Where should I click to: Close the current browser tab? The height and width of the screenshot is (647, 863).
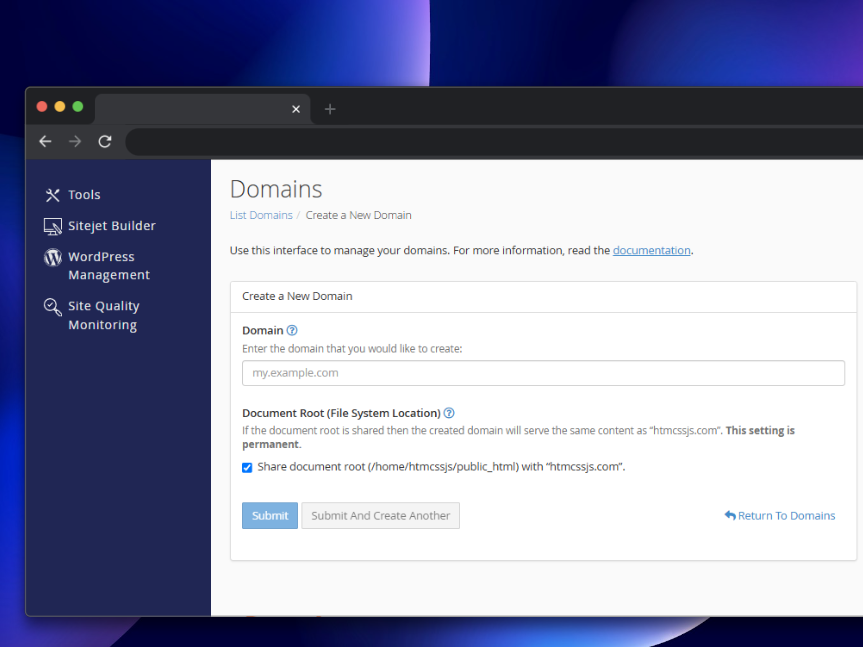tap(296, 109)
